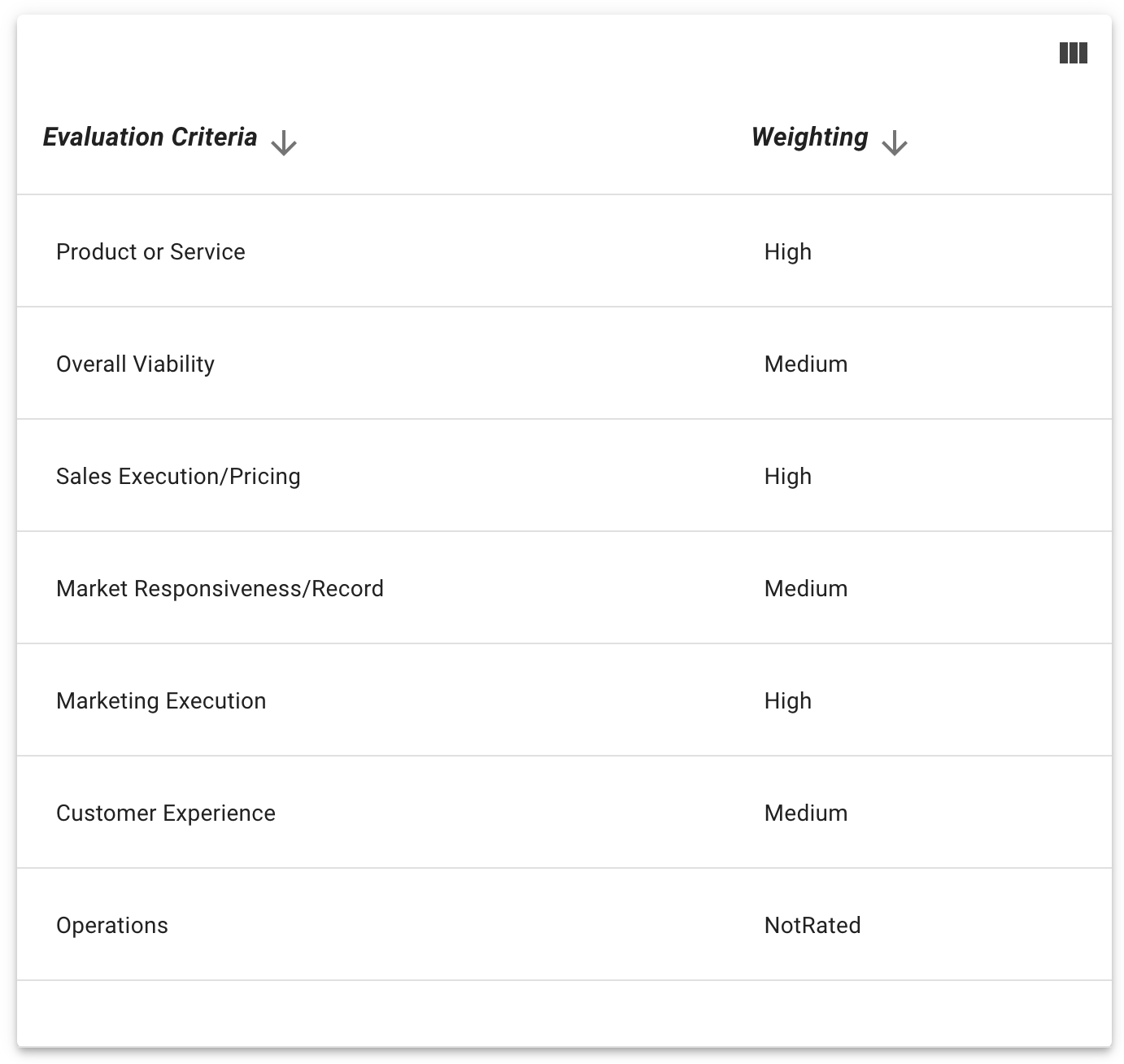This screenshot has height=1064, width=1124.
Task: Select the Overall Viability criteria cell
Action: point(135,364)
